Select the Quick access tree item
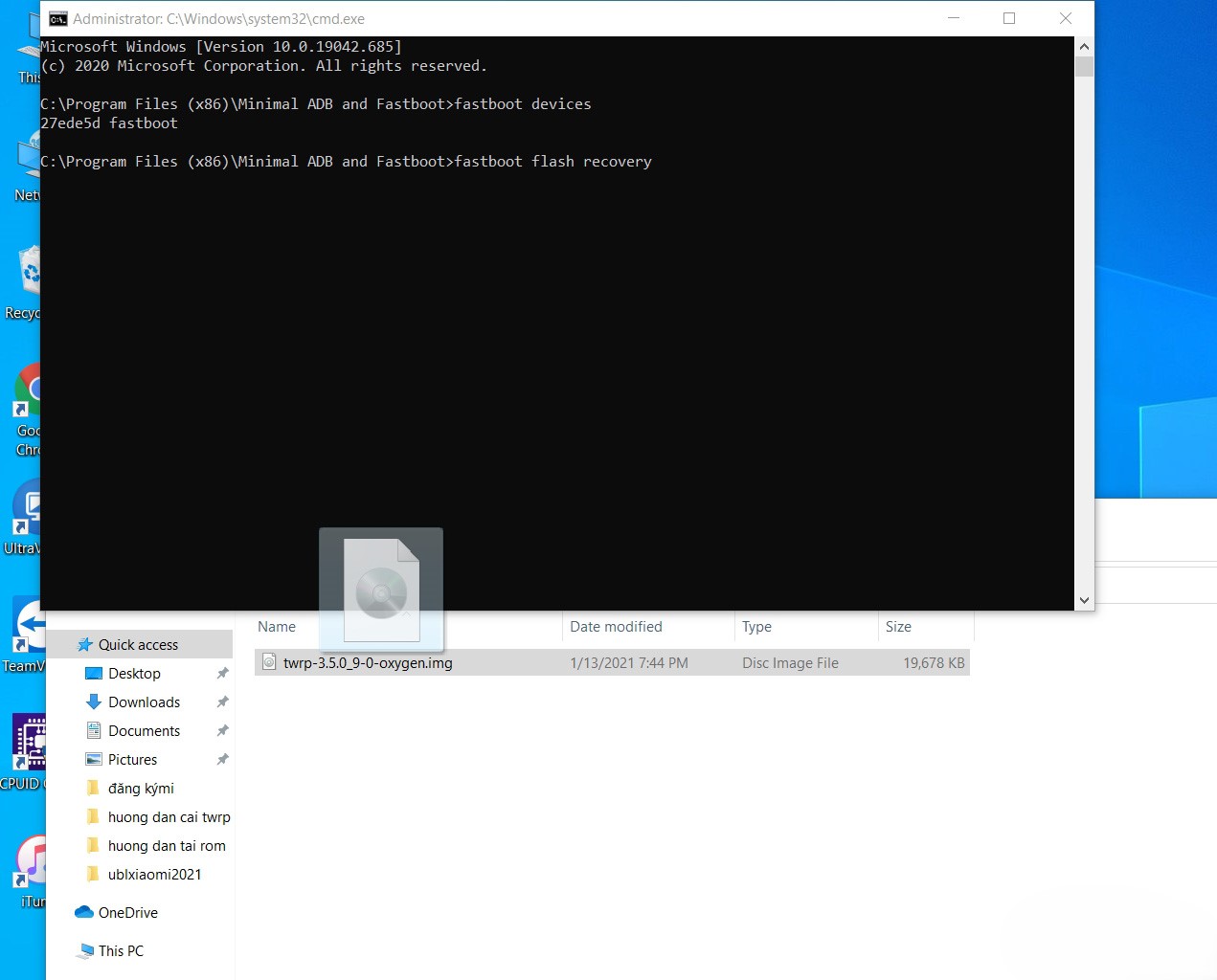 click(138, 645)
